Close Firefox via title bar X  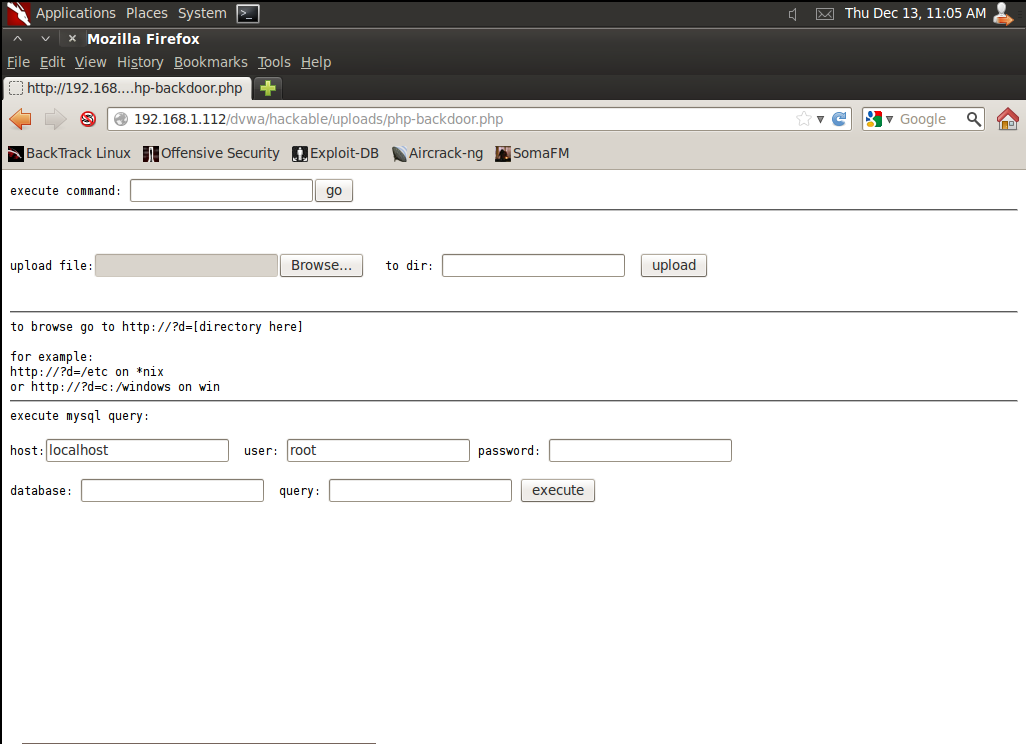coord(73,39)
